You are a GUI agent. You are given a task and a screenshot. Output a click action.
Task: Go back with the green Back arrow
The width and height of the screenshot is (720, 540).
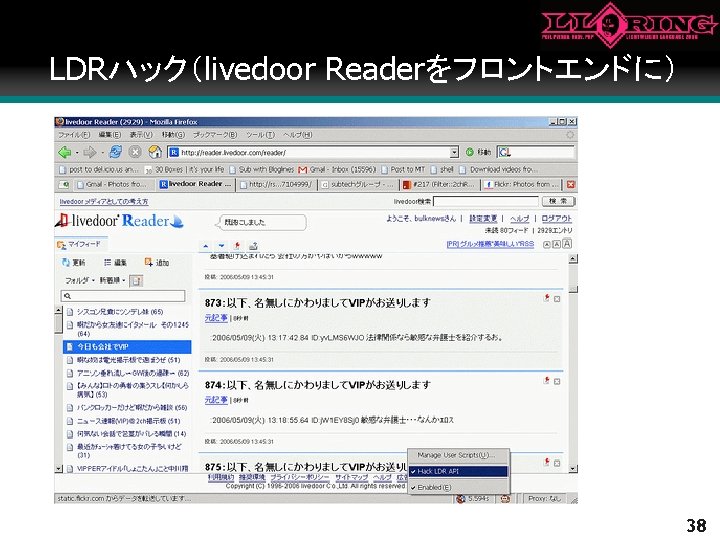(64, 152)
